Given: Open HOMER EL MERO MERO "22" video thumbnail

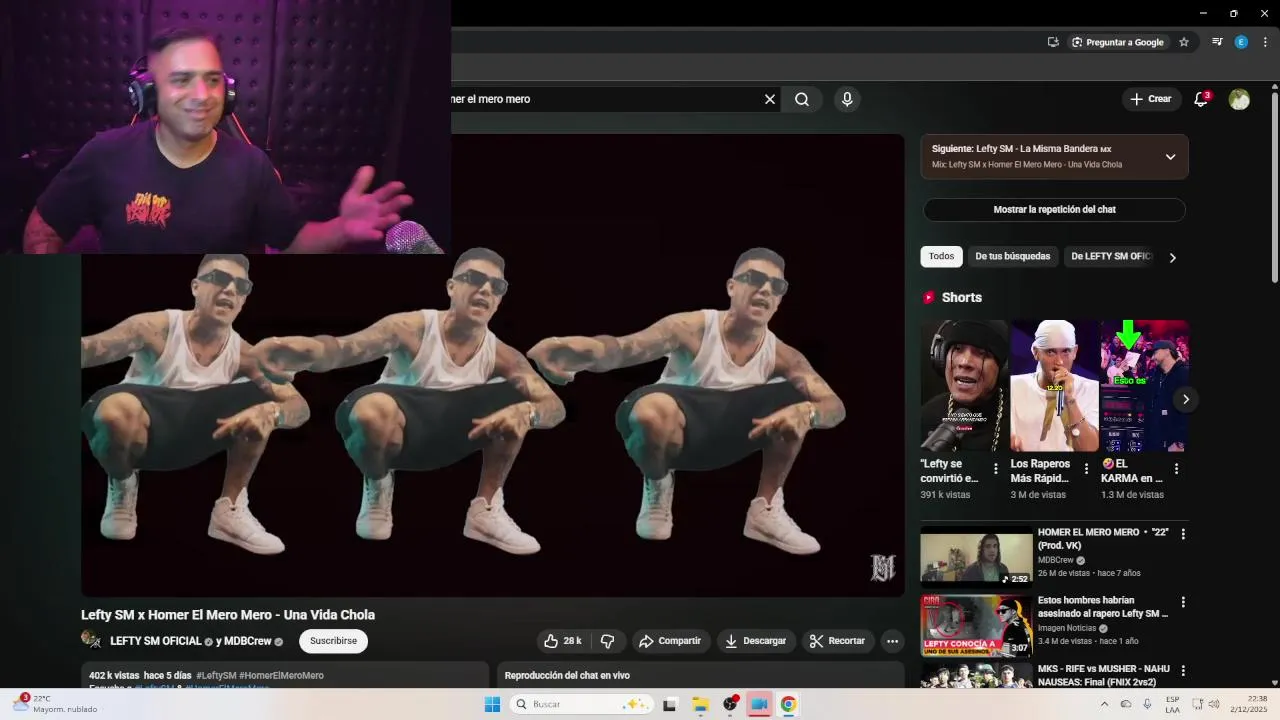Looking at the screenshot, I should pos(976,556).
